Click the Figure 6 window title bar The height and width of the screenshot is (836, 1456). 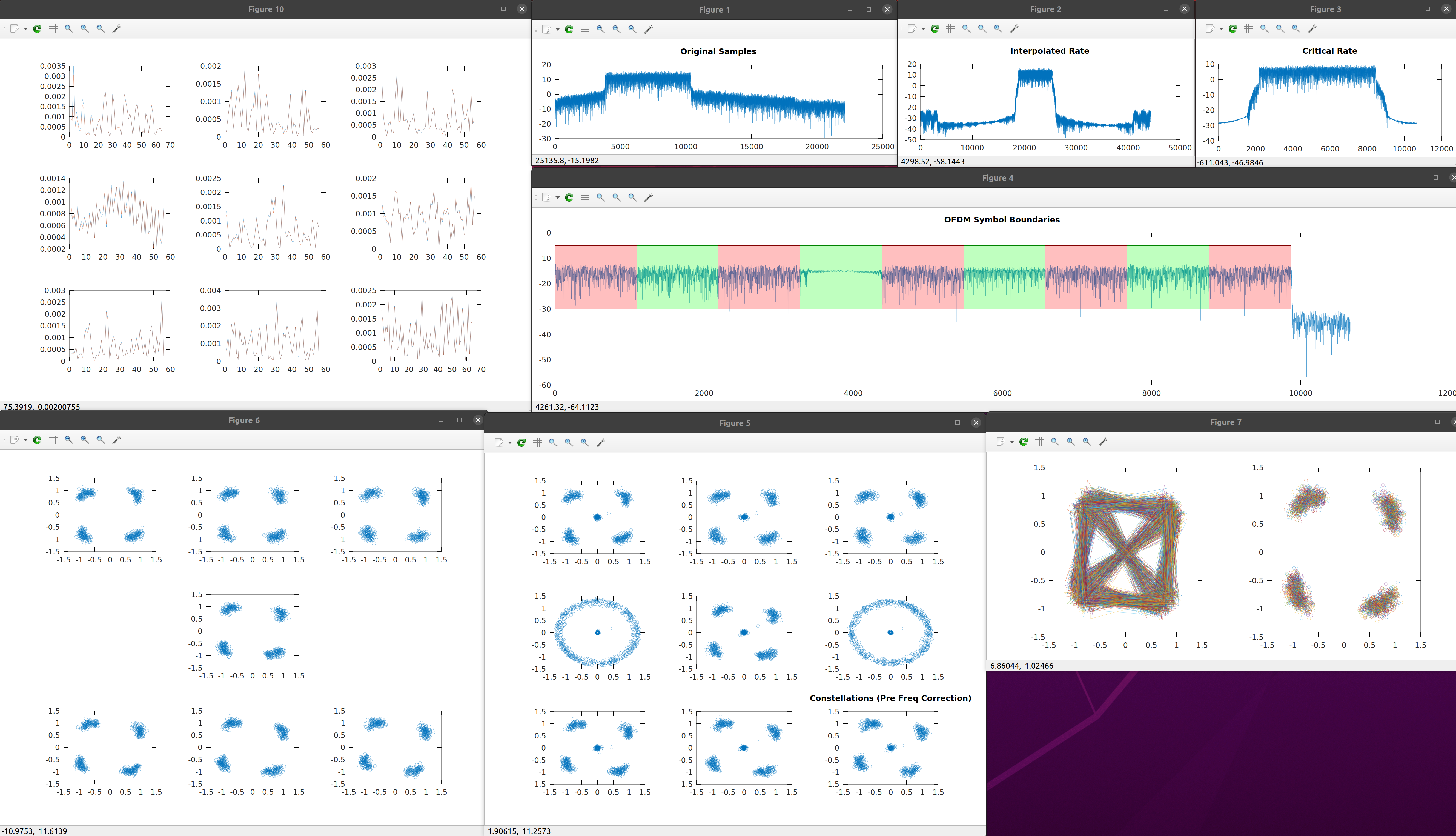click(243, 420)
